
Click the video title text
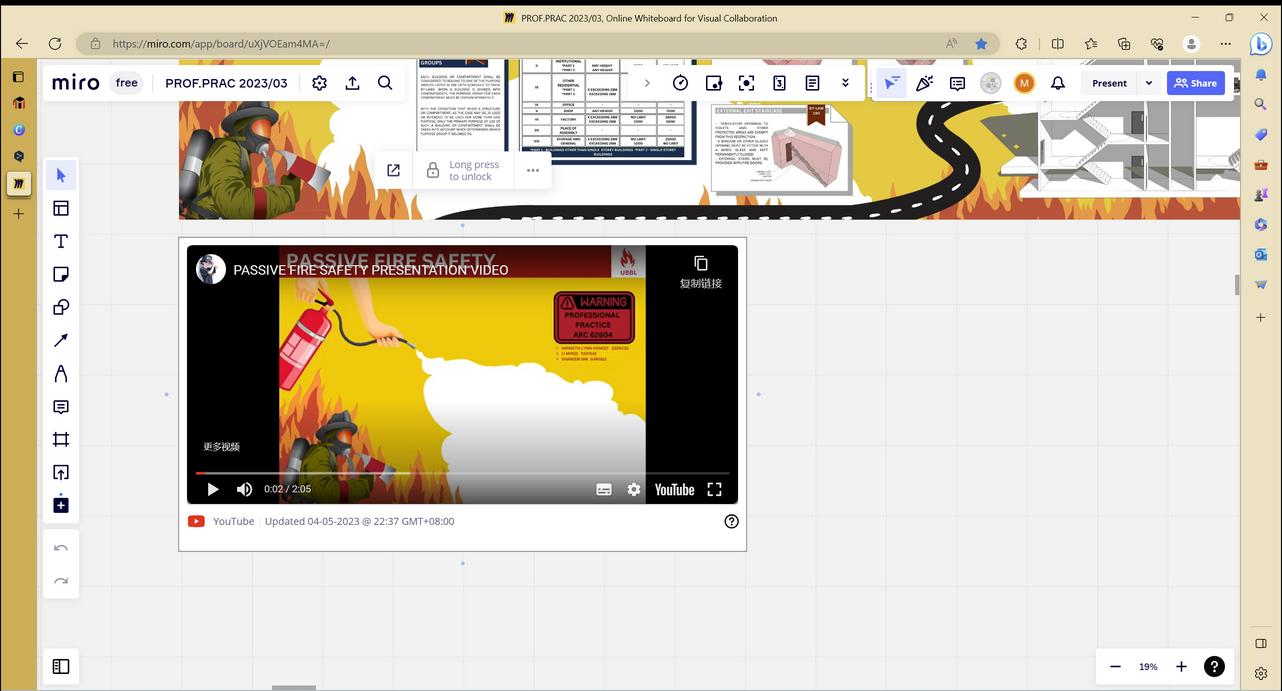[x=371, y=270]
